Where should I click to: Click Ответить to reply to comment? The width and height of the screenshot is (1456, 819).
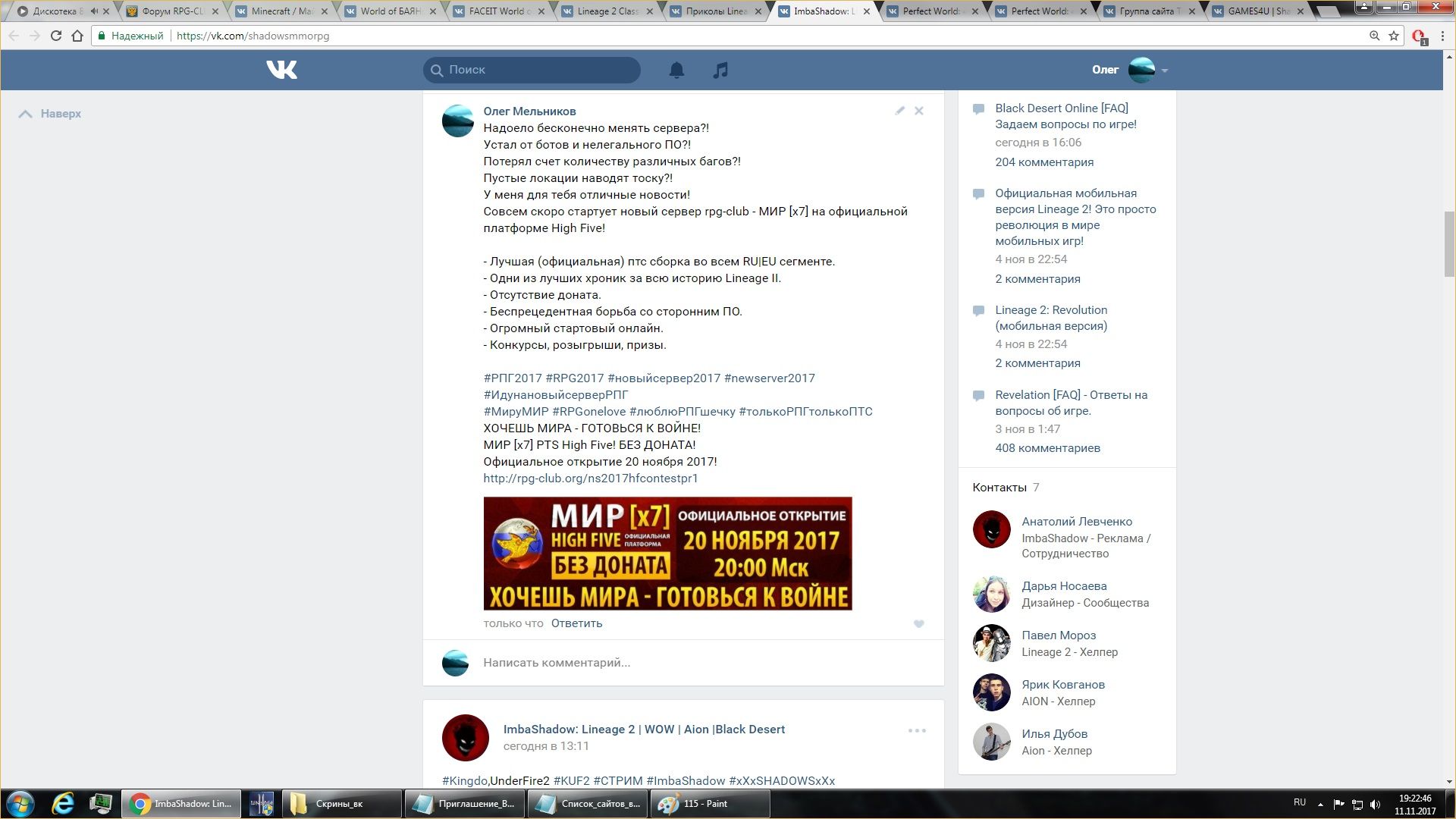coord(576,623)
